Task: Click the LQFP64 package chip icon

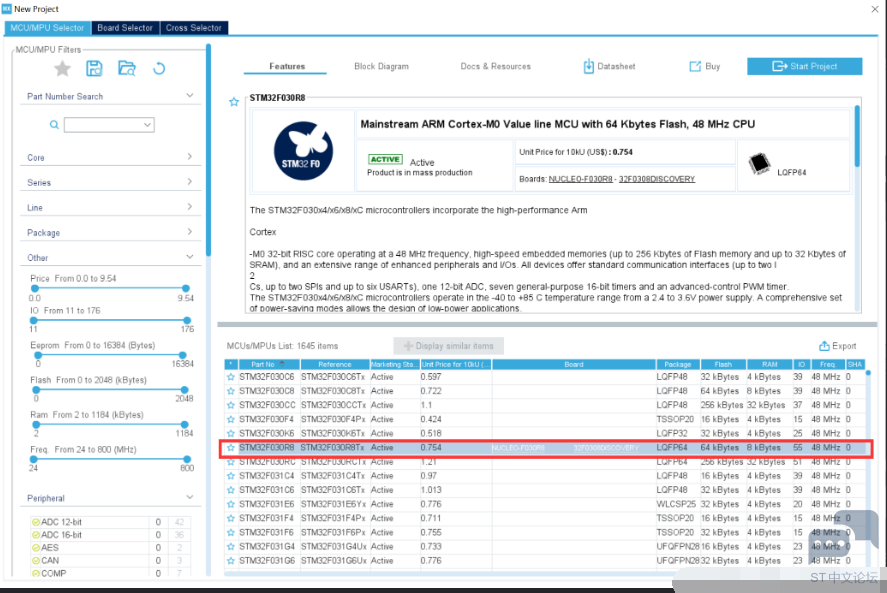Action: pyautogui.click(x=759, y=164)
